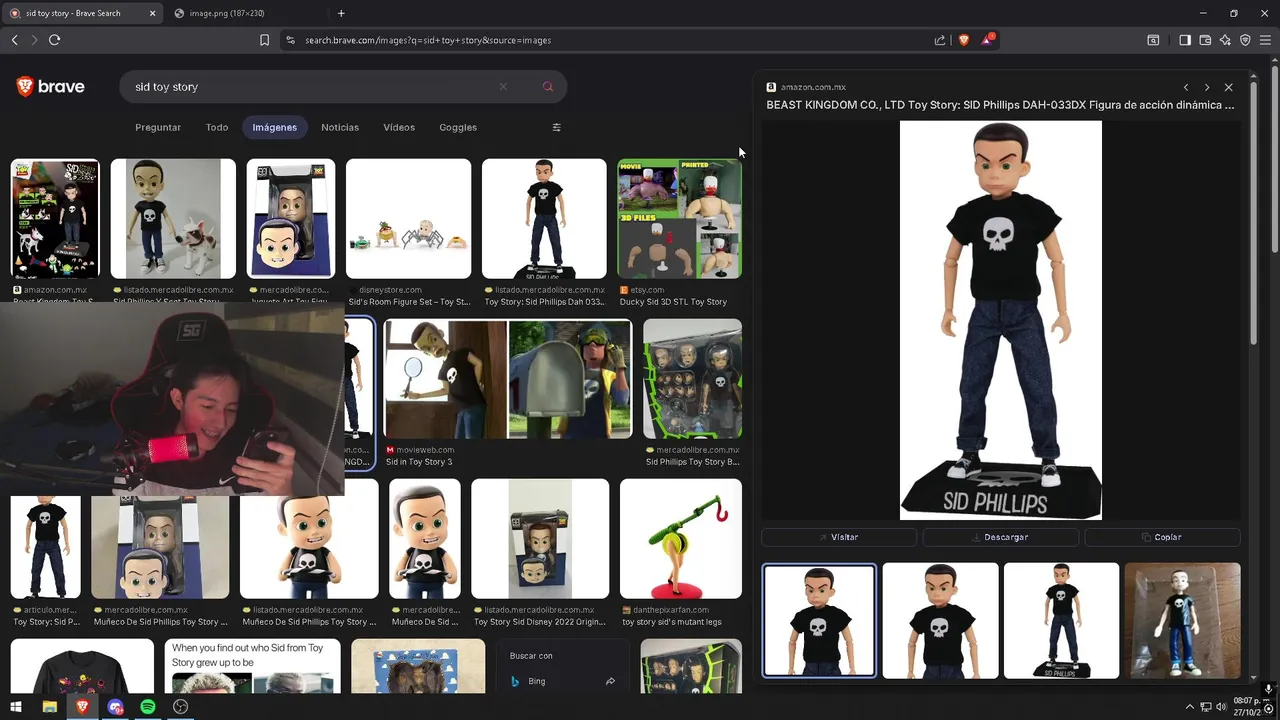Image resolution: width=1280 pixels, height=720 pixels.
Task: Select the Imágenes tab
Action: 275,127
